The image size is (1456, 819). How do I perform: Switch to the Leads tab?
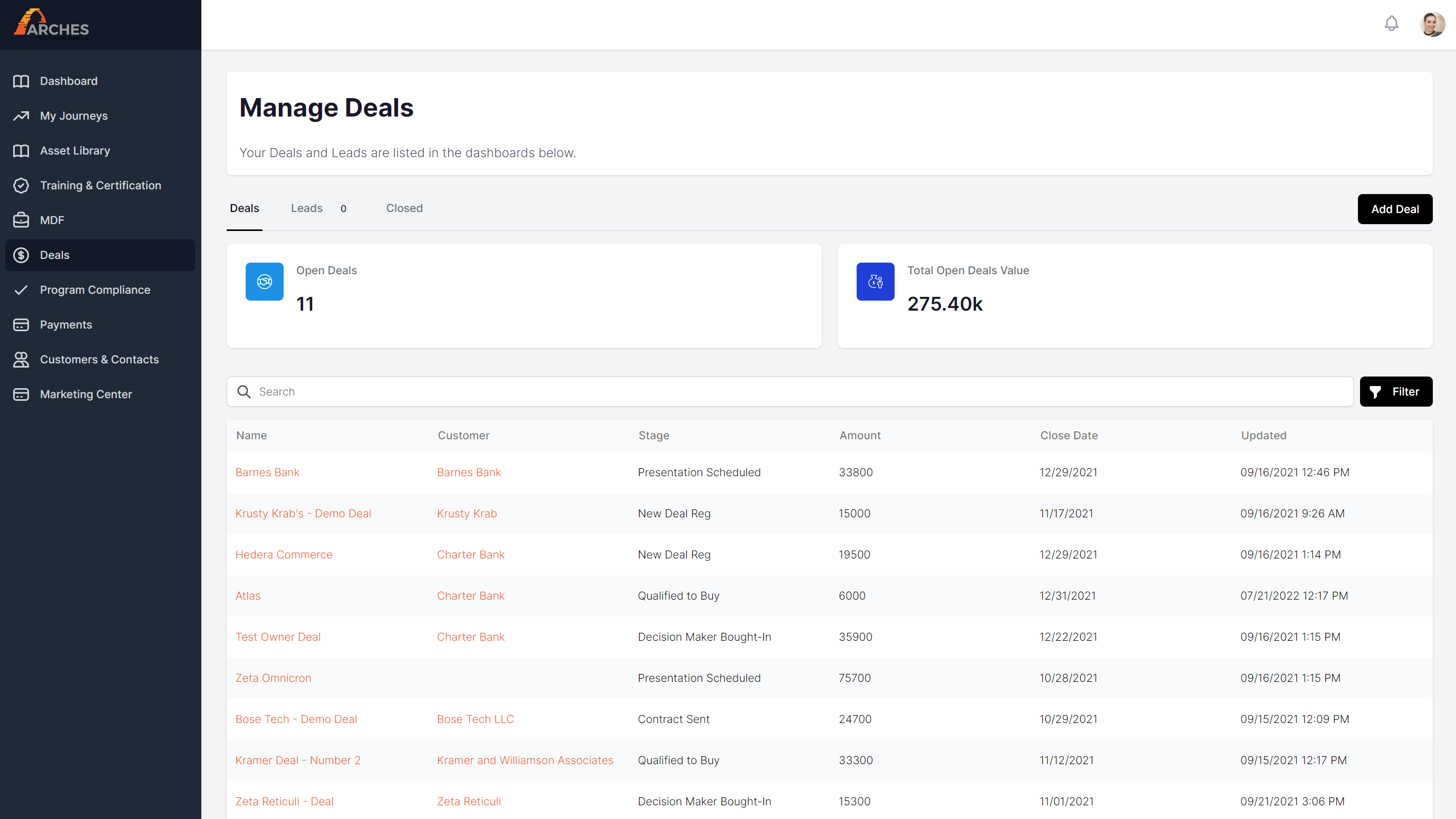click(x=306, y=208)
